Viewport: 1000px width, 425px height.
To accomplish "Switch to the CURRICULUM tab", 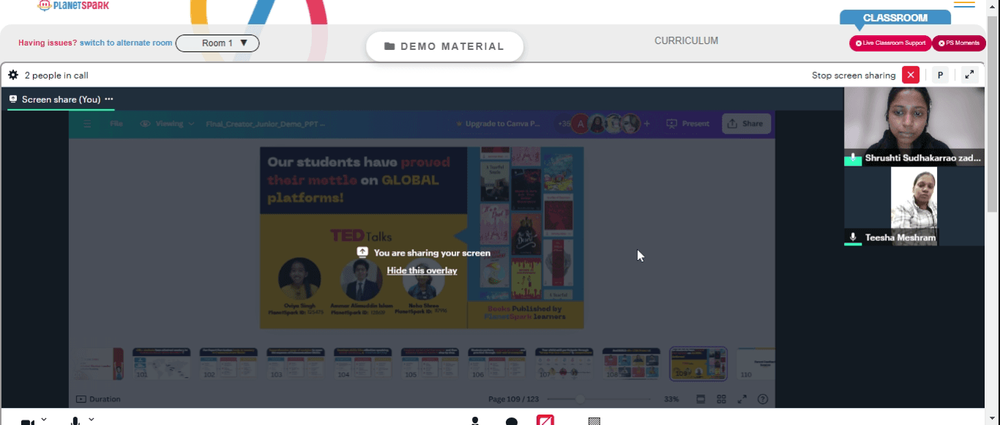I will click(686, 41).
